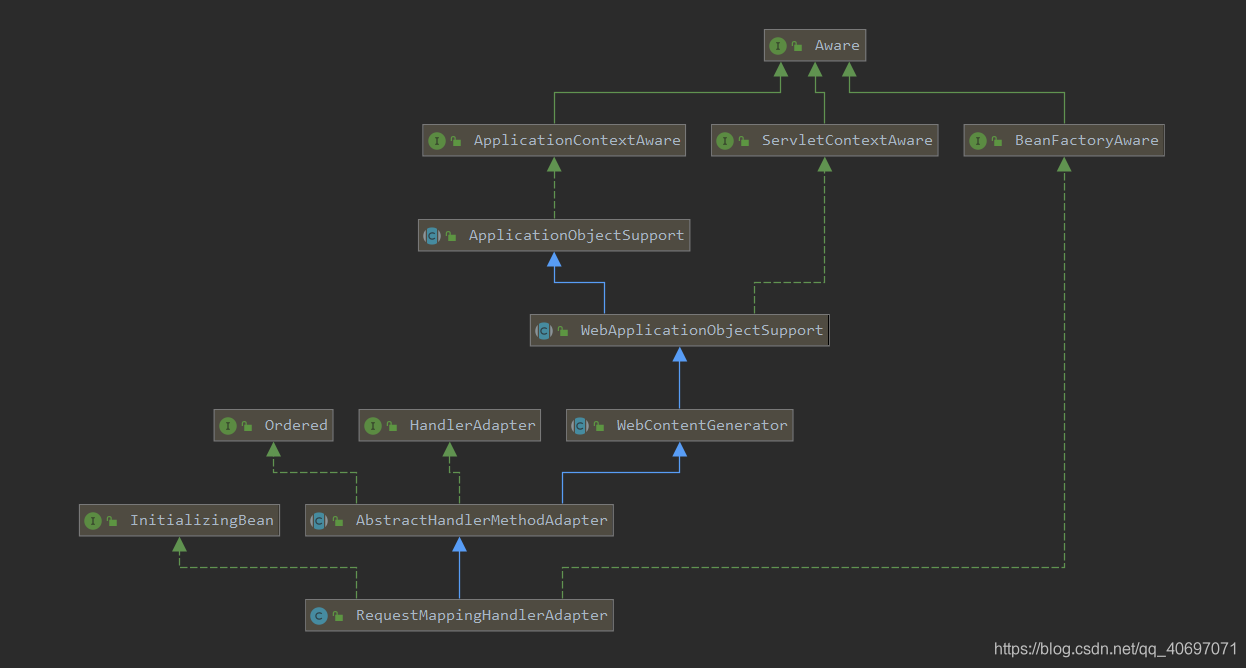The width and height of the screenshot is (1246, 668).
Task: Click the green arrowhead pointing into Aware
Action: 782,70
